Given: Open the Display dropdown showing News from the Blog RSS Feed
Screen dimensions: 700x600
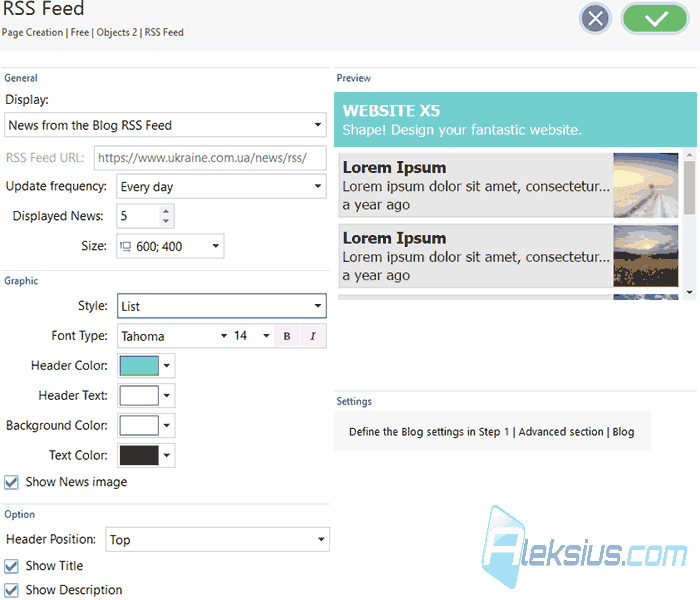Looking at the screenshot, I should pyautogui.click(x=165, y=125).
